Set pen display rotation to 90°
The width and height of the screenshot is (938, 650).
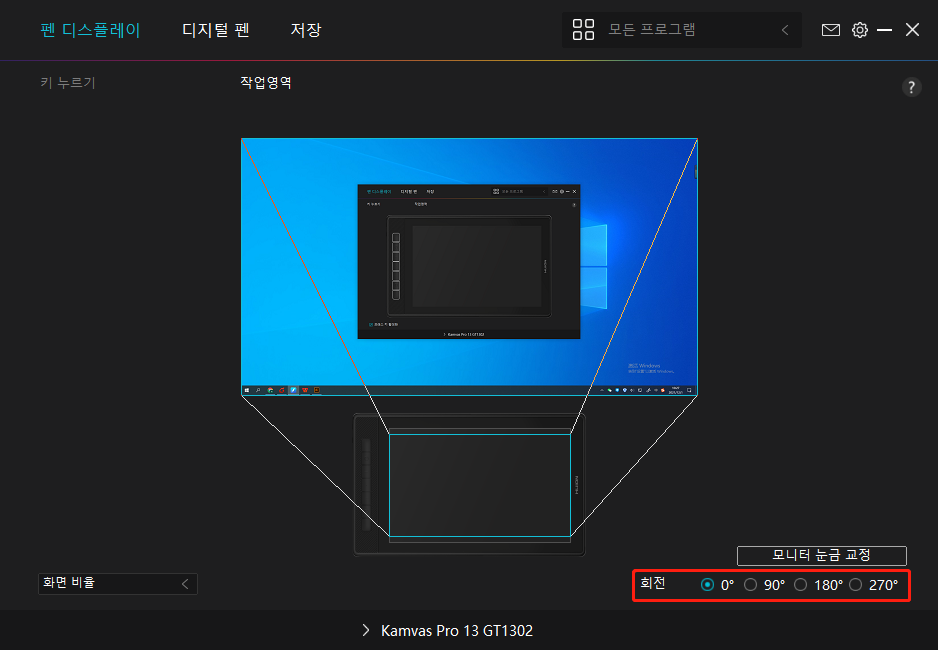[751, 585]
